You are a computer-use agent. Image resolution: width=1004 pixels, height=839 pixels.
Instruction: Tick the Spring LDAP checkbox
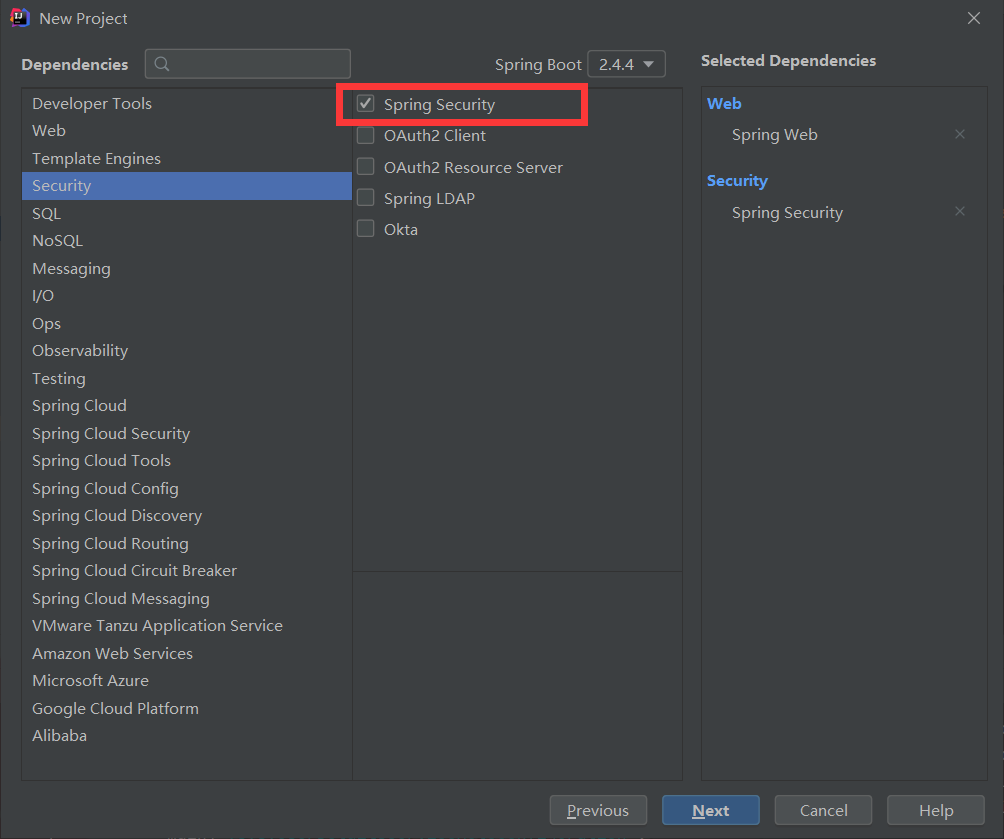click(366, 198)
